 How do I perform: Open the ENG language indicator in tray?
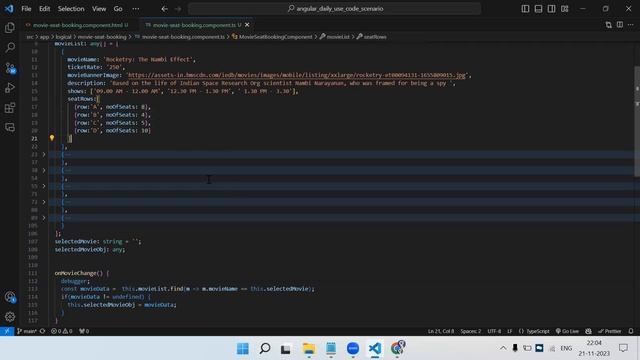(566, 348)
